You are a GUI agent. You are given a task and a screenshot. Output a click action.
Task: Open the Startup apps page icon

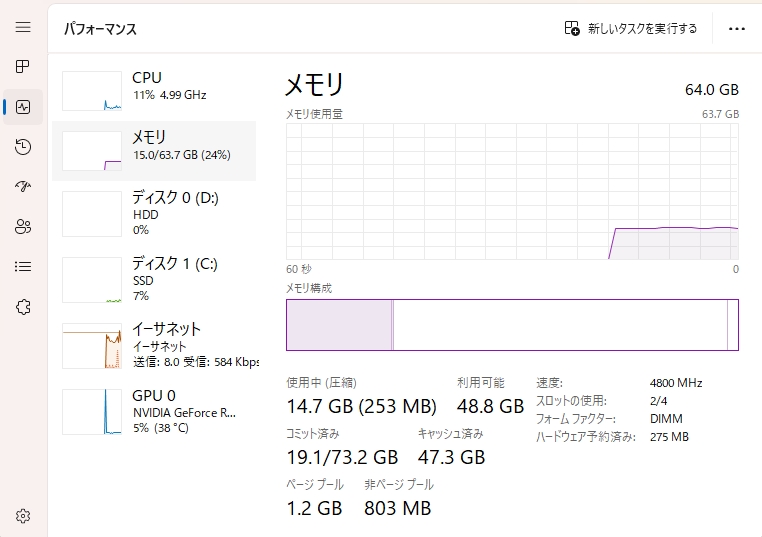pos(23,187)
